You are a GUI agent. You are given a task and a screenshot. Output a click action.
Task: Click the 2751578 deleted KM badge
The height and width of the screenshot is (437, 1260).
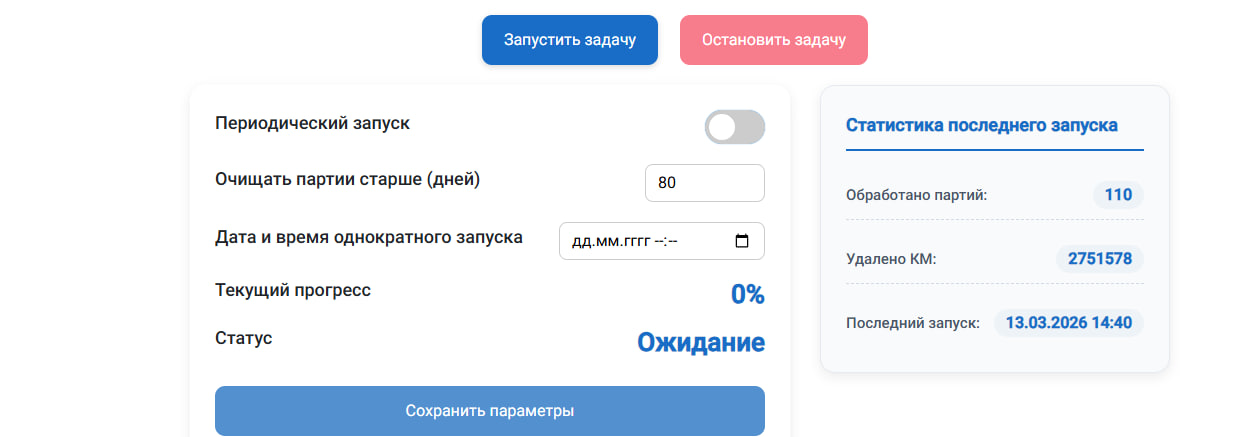(1099, 259)
